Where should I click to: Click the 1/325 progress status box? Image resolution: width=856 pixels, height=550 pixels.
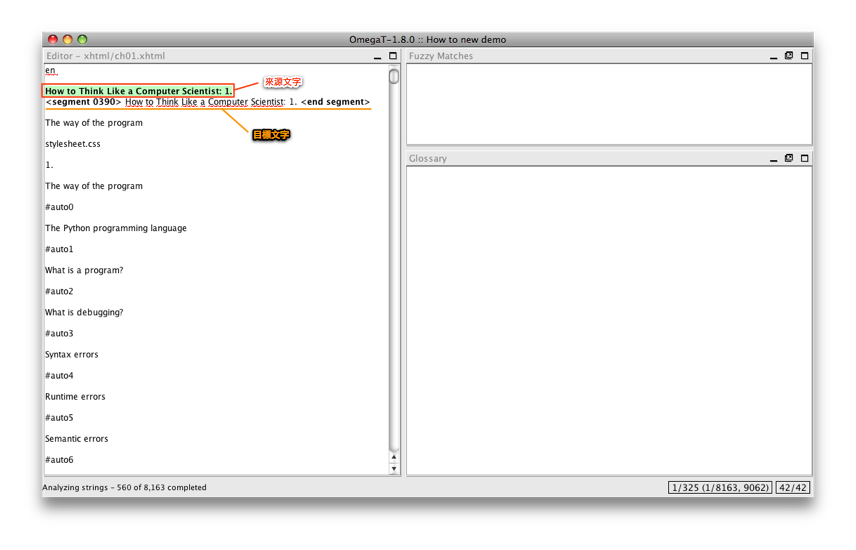click(x=720, y=488)
